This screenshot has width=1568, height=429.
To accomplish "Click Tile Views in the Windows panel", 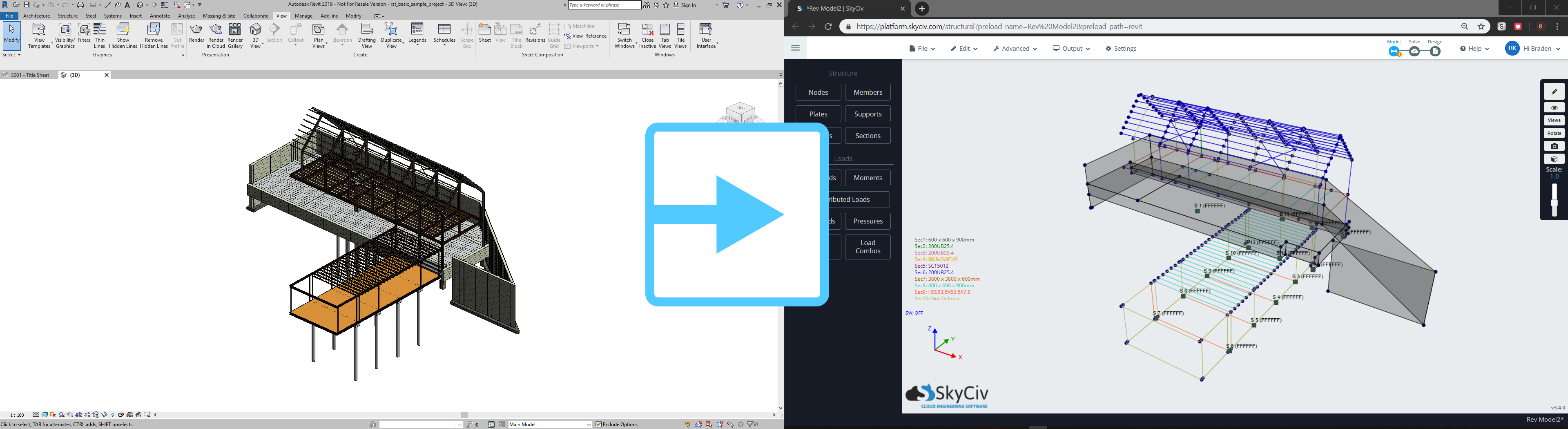I will [x=680, y=35].
